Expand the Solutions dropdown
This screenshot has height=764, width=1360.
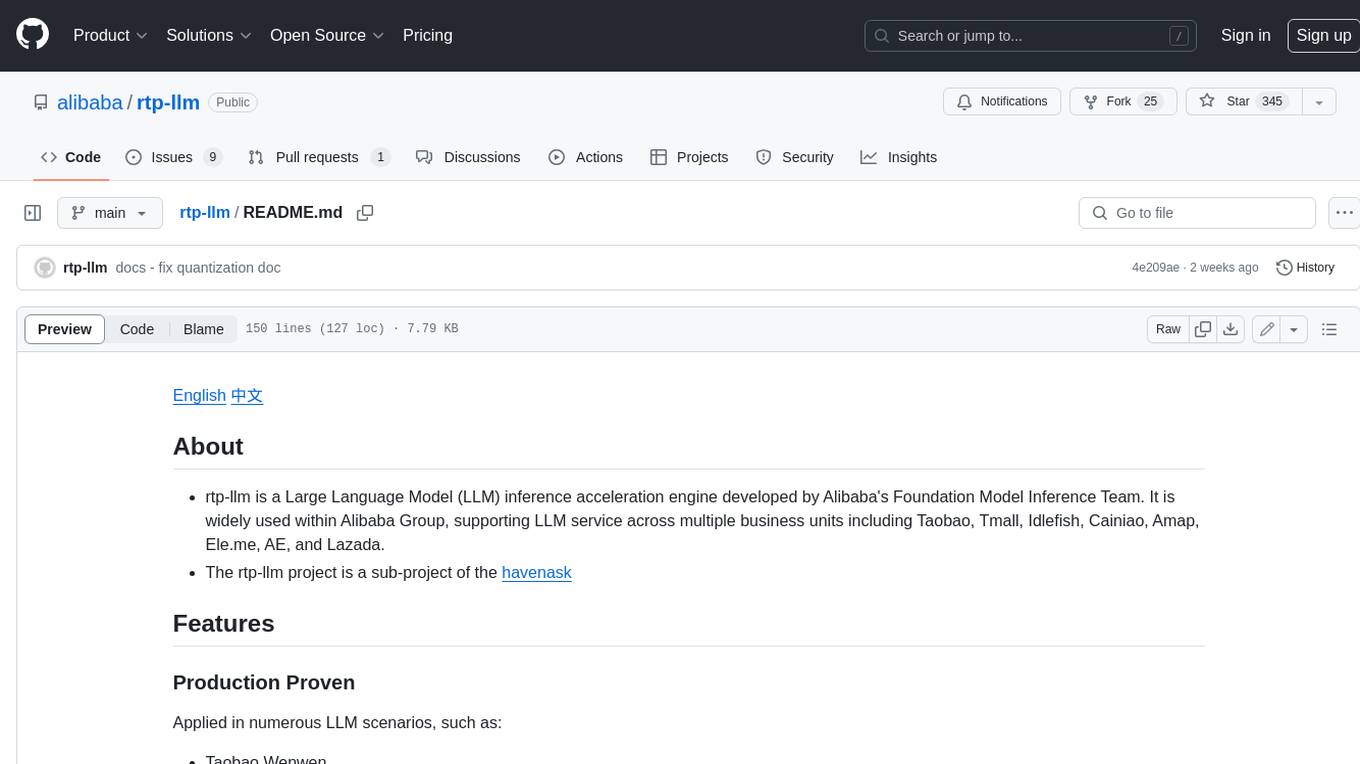[209, 35]
